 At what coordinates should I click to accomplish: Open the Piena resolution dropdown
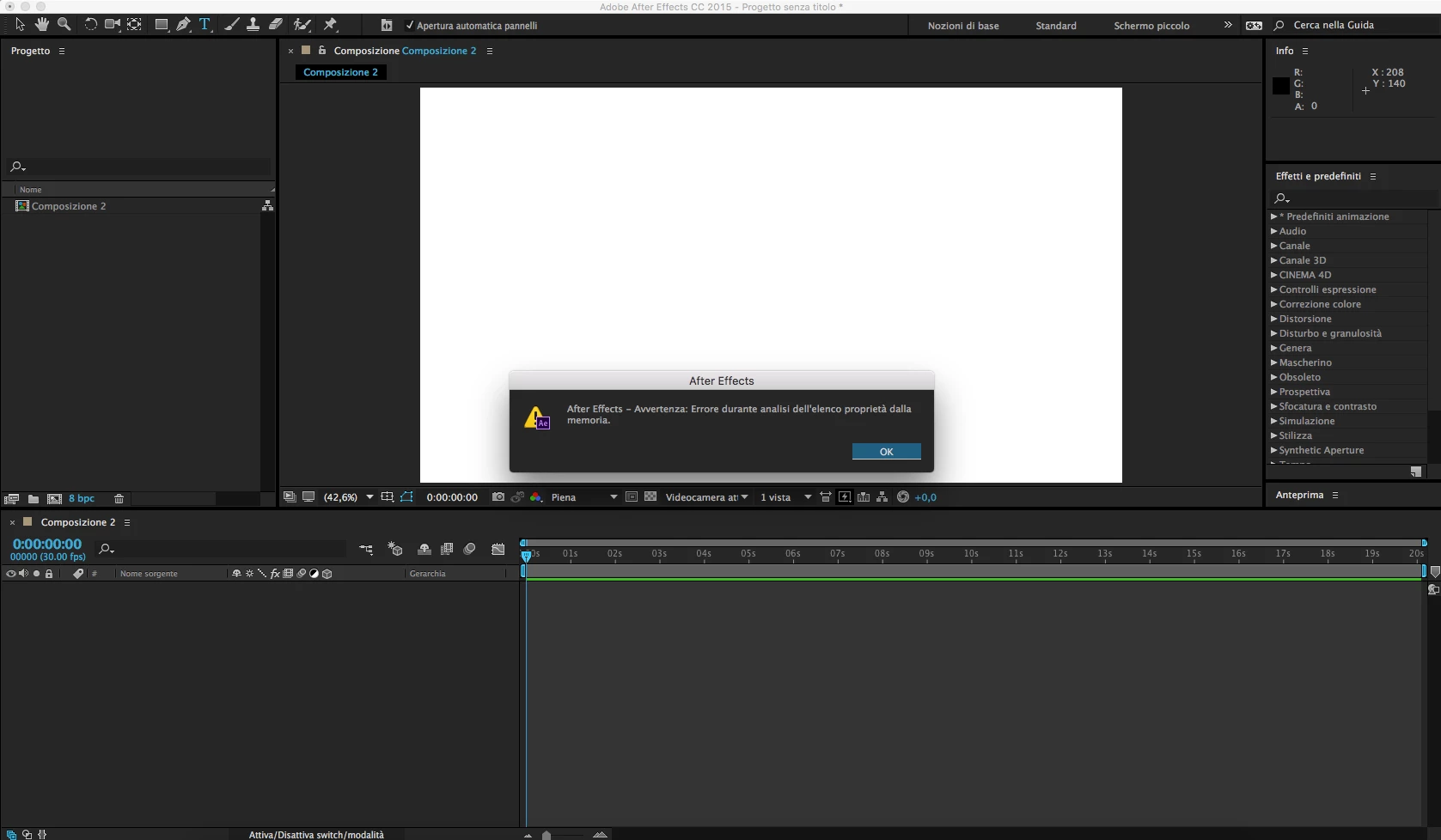pyautogui.click(x=584, y=497)
